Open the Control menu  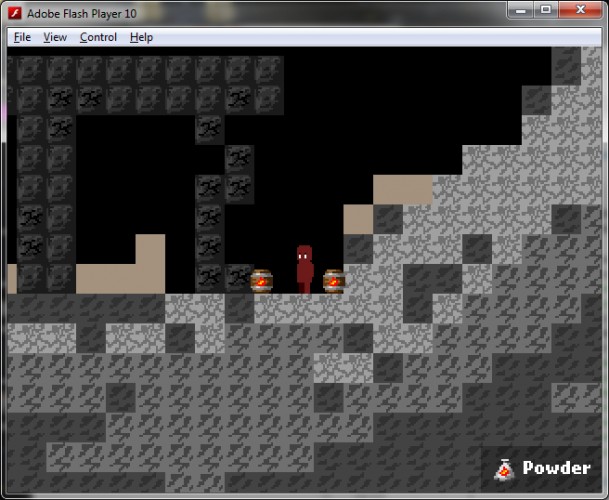[x=98, y=37]
